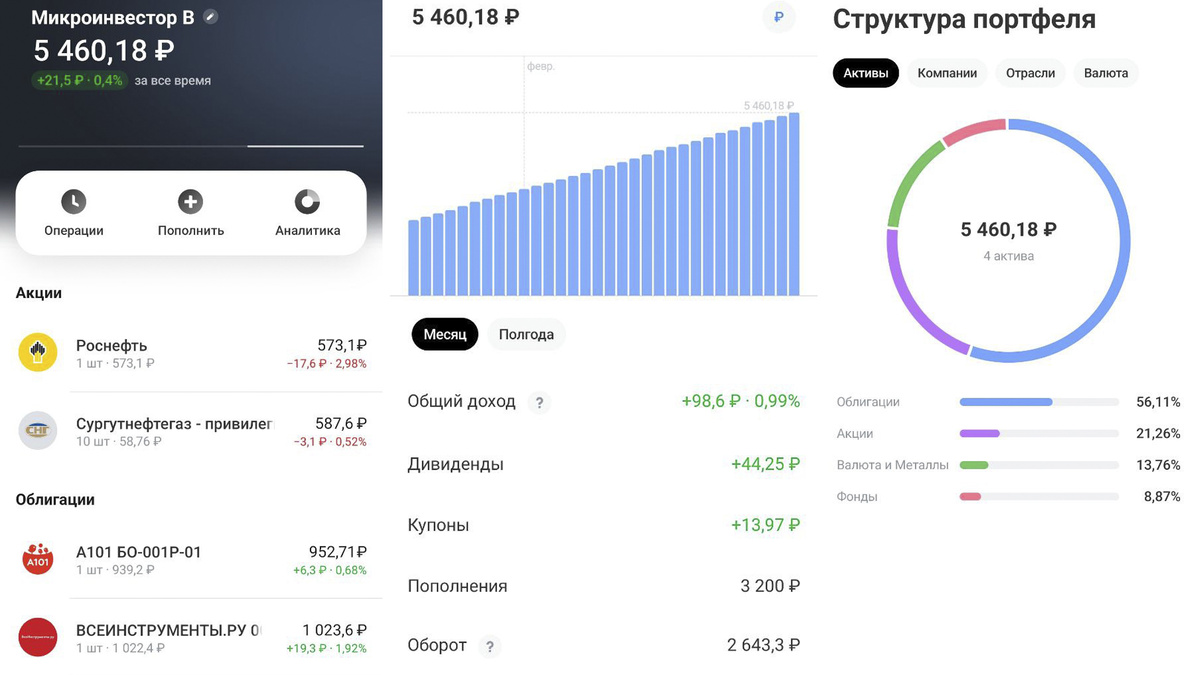Edit portfolio name via pencil icon
The height and width of the screenshot is (675, 1200).
pyautogui.click(x=208, y=16)
